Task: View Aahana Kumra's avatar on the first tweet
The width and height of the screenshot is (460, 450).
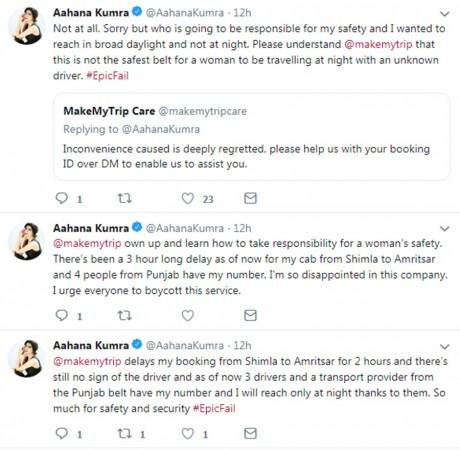Action: [x=26, y=26]
